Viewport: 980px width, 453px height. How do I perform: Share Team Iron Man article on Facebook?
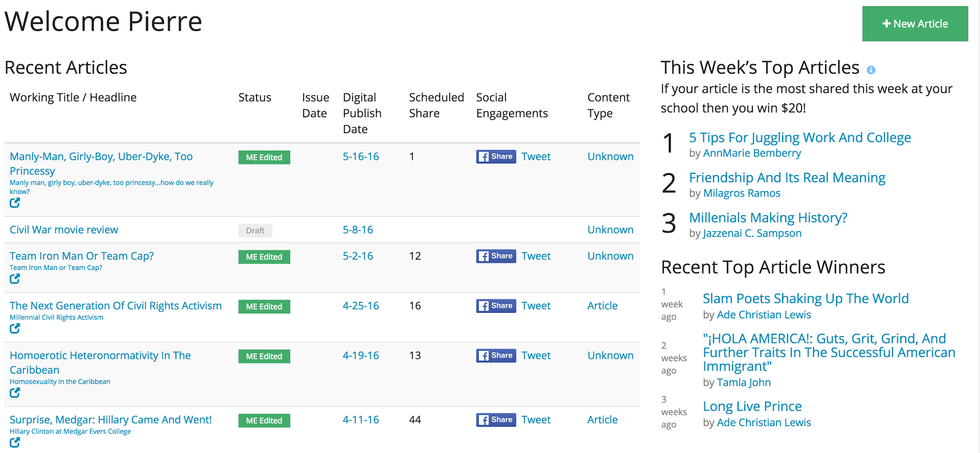click(x=495, y=256)
